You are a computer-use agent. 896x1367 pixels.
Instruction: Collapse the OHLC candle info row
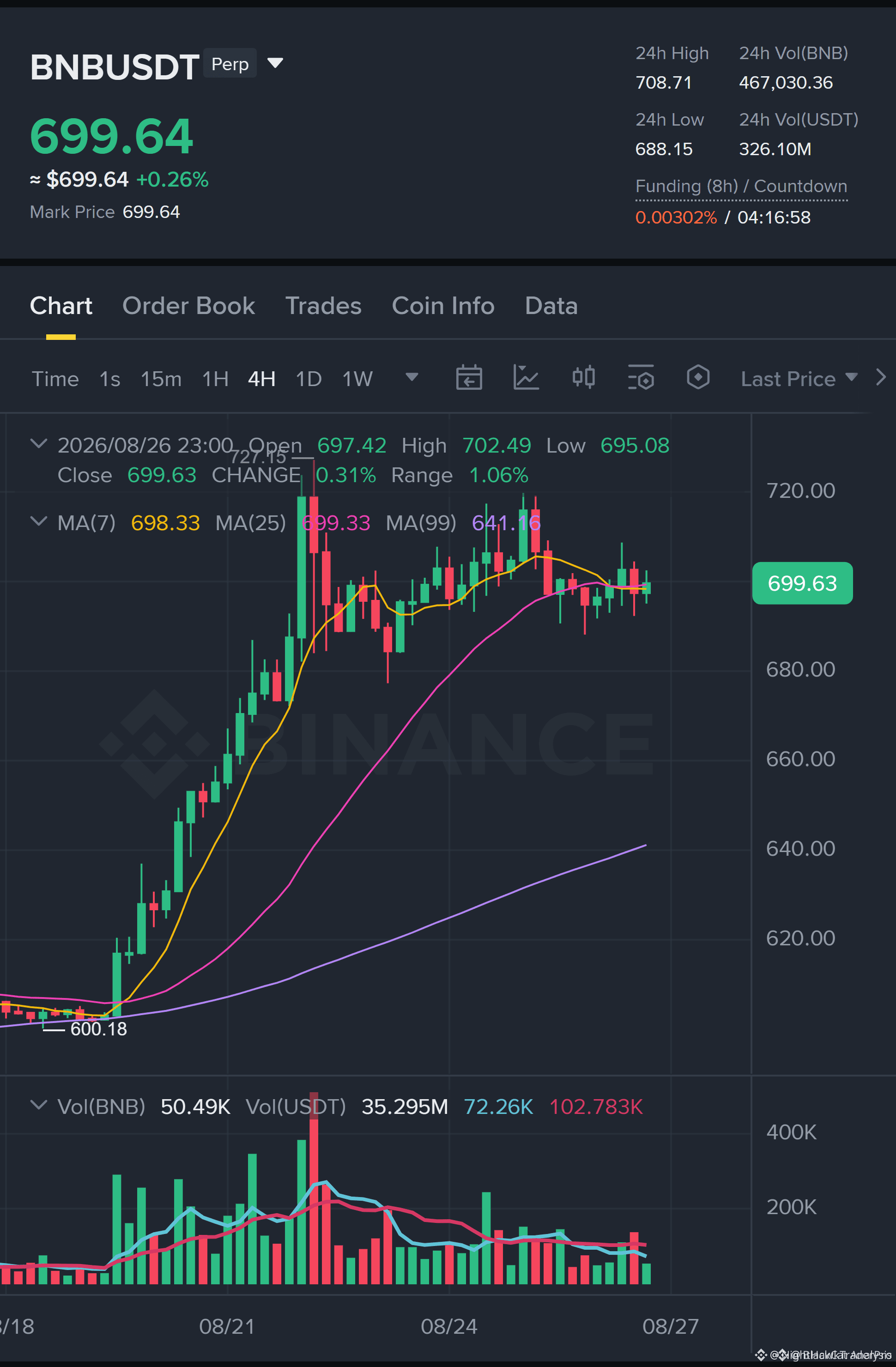[38, 443]
